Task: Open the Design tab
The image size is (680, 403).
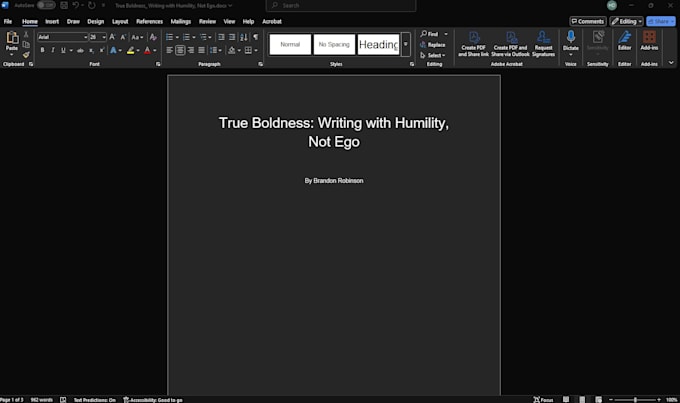Action: (x=95, y=21)
